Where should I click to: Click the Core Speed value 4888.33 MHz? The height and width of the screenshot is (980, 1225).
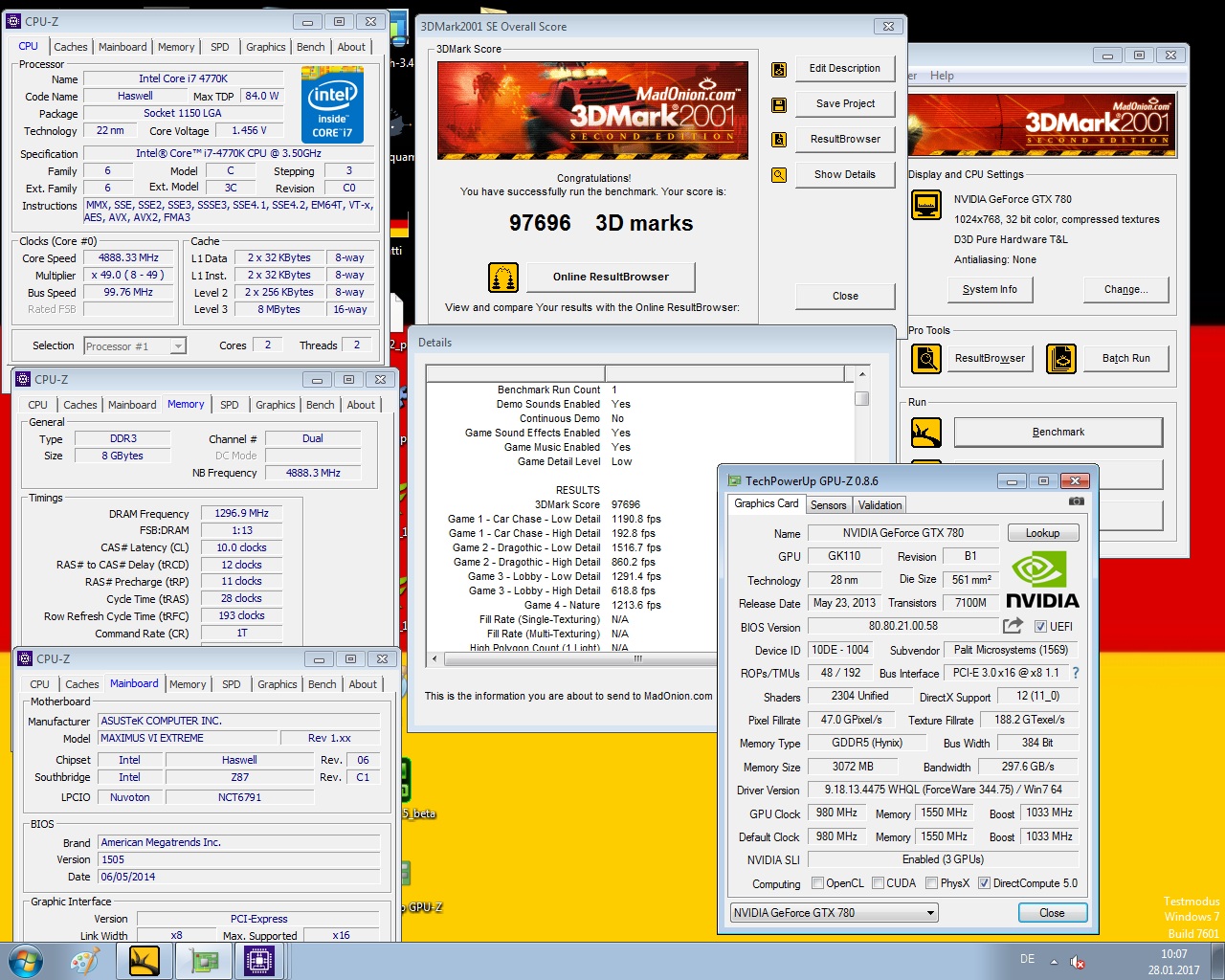pyautogui.click(x=128, y=258)
